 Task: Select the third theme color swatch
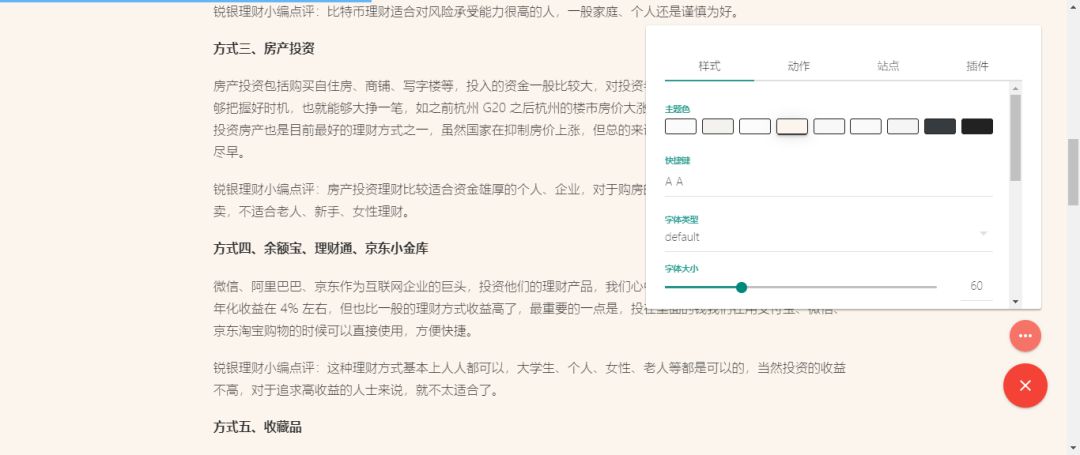click(x=755, y=126)
